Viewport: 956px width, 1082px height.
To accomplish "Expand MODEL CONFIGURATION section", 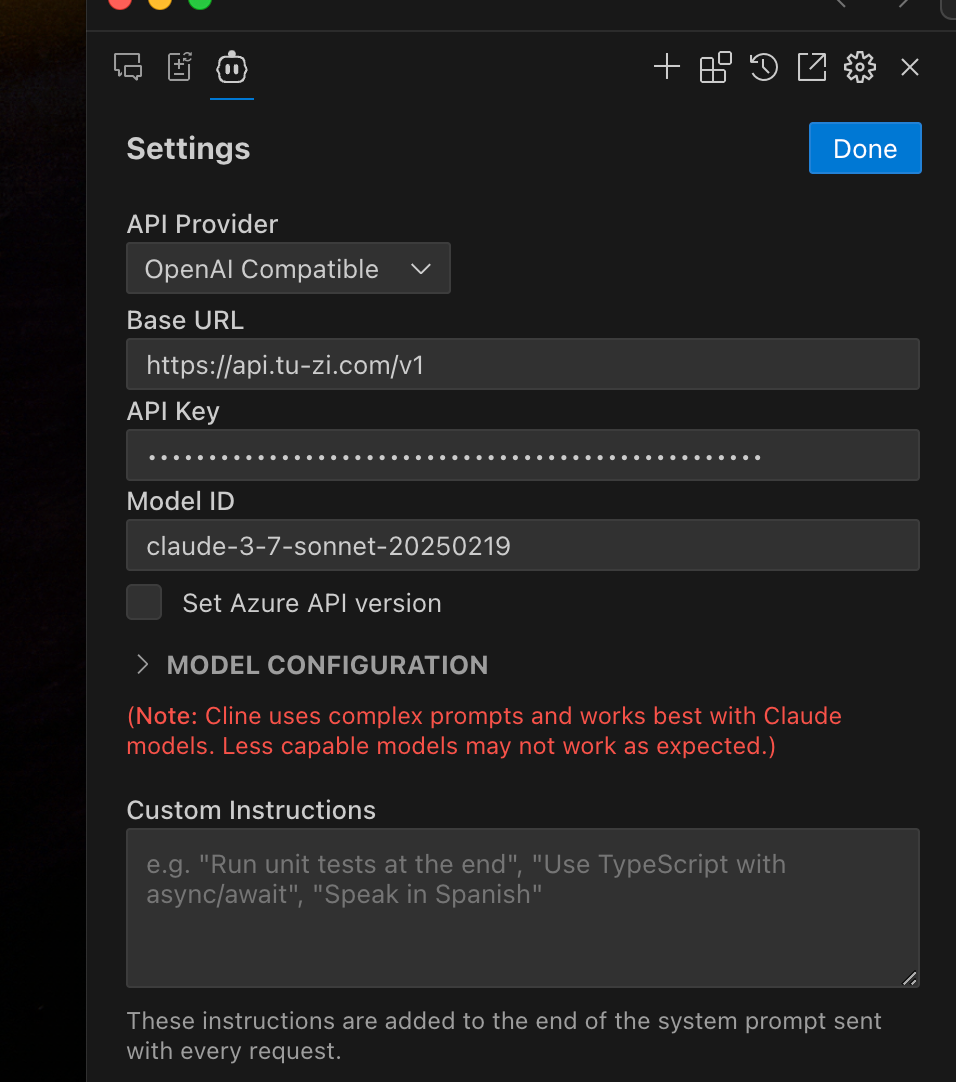I will point(327,665).
